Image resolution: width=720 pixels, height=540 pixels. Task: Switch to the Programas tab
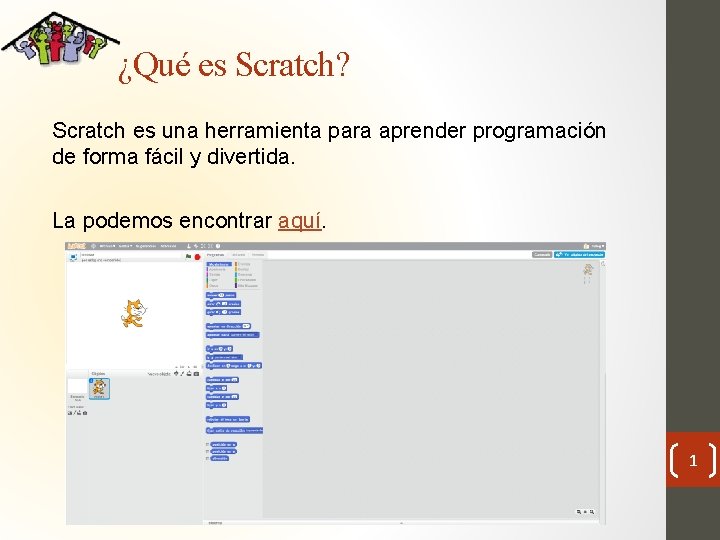click(x=215, y=255)
